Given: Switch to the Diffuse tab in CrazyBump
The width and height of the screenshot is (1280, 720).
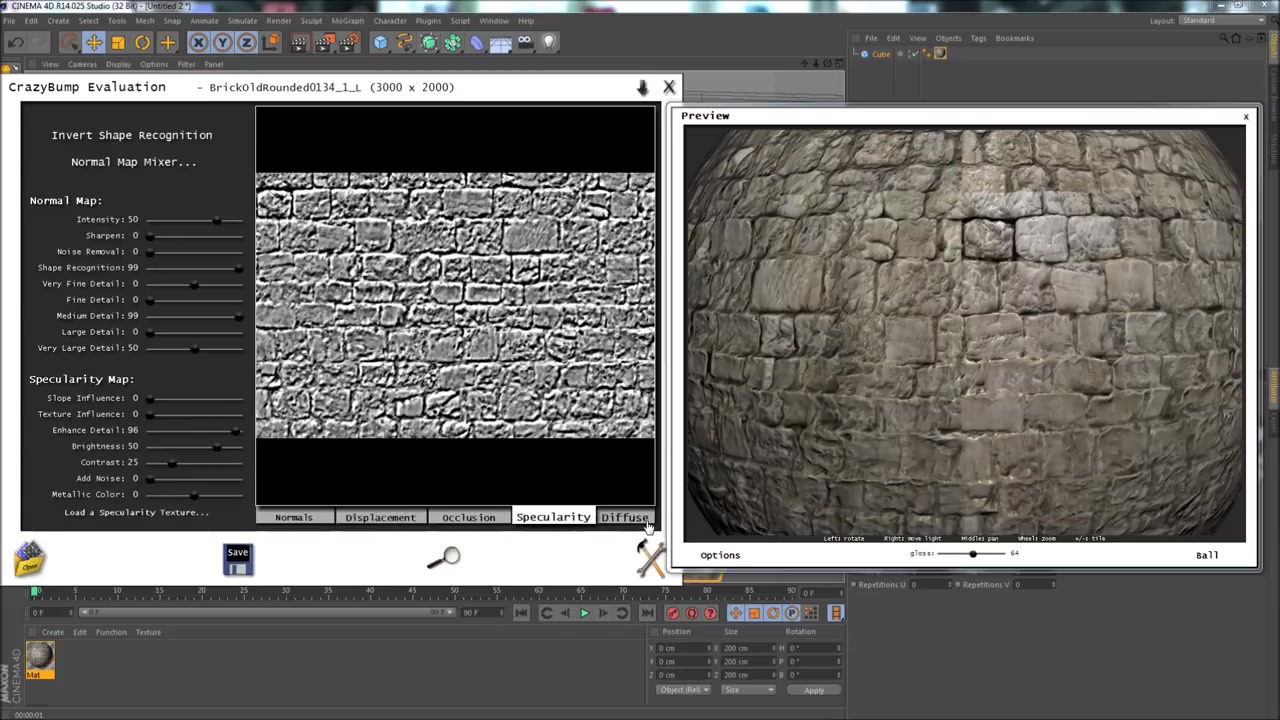Looking at the screenshot, I should coord(624,517).
